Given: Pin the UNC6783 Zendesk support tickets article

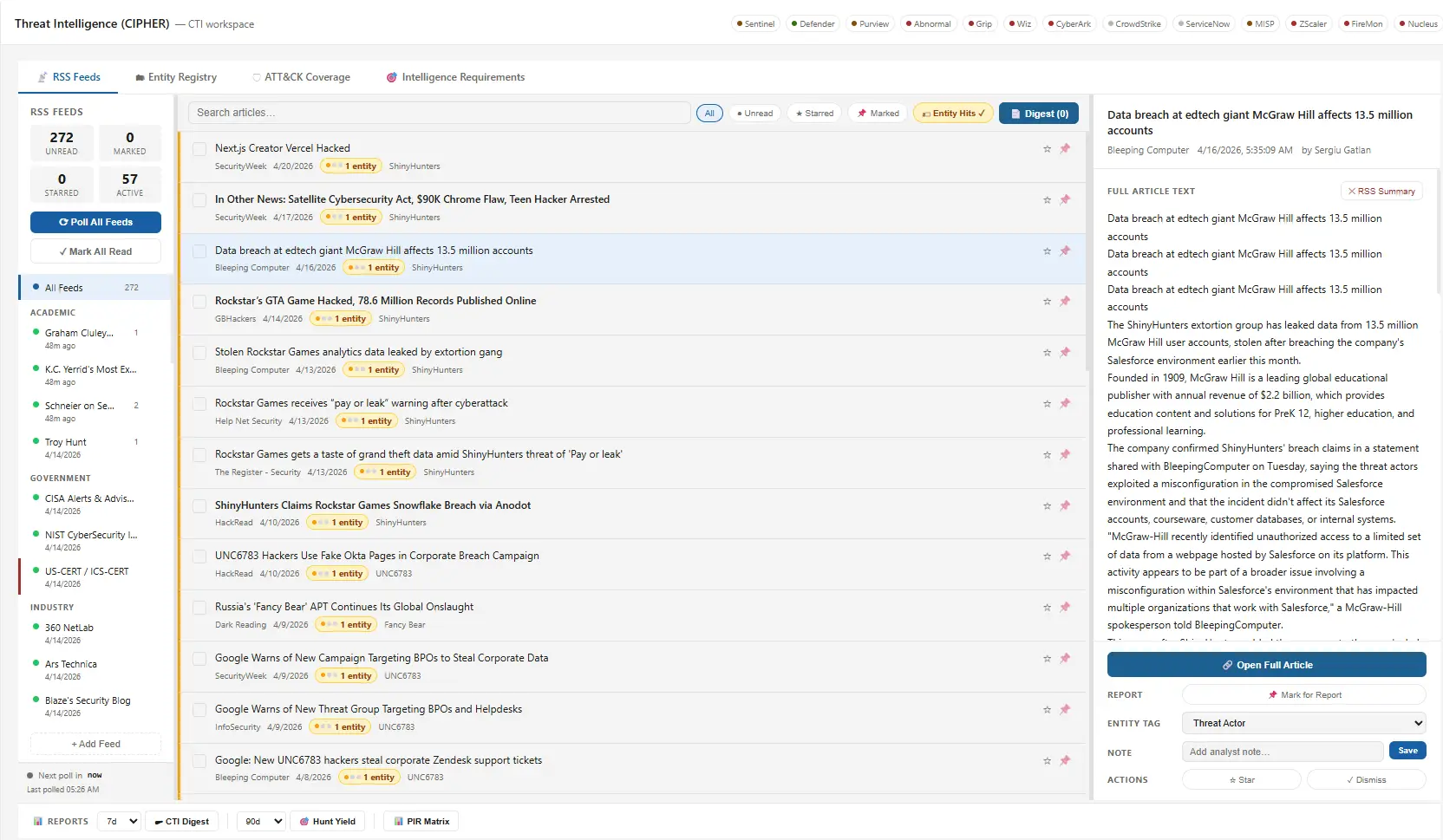Looking at the screenshot, I should point(1065,760).
